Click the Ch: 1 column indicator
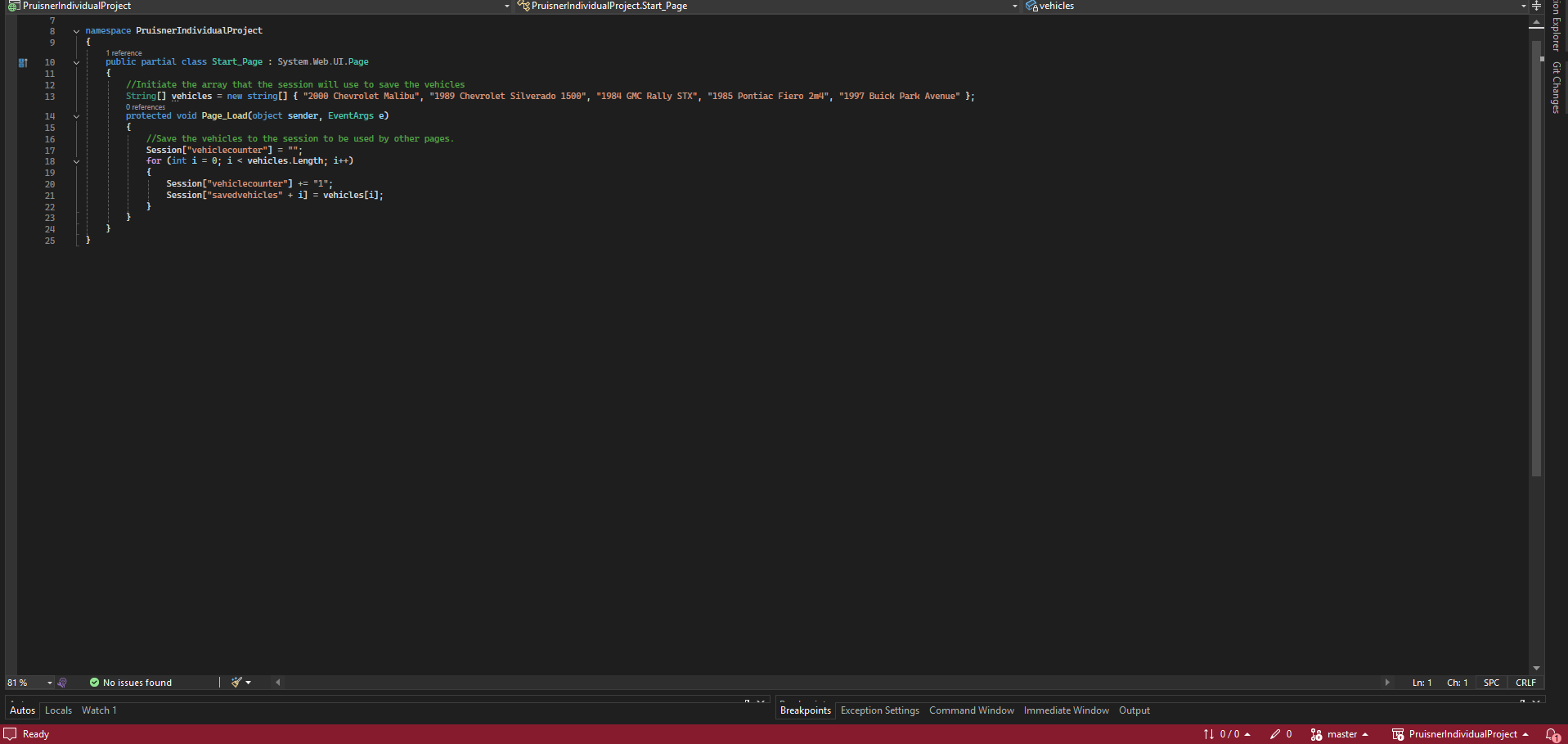Screen dimensions: 1568x744 pyautogui.click(x=1458, y=683)
